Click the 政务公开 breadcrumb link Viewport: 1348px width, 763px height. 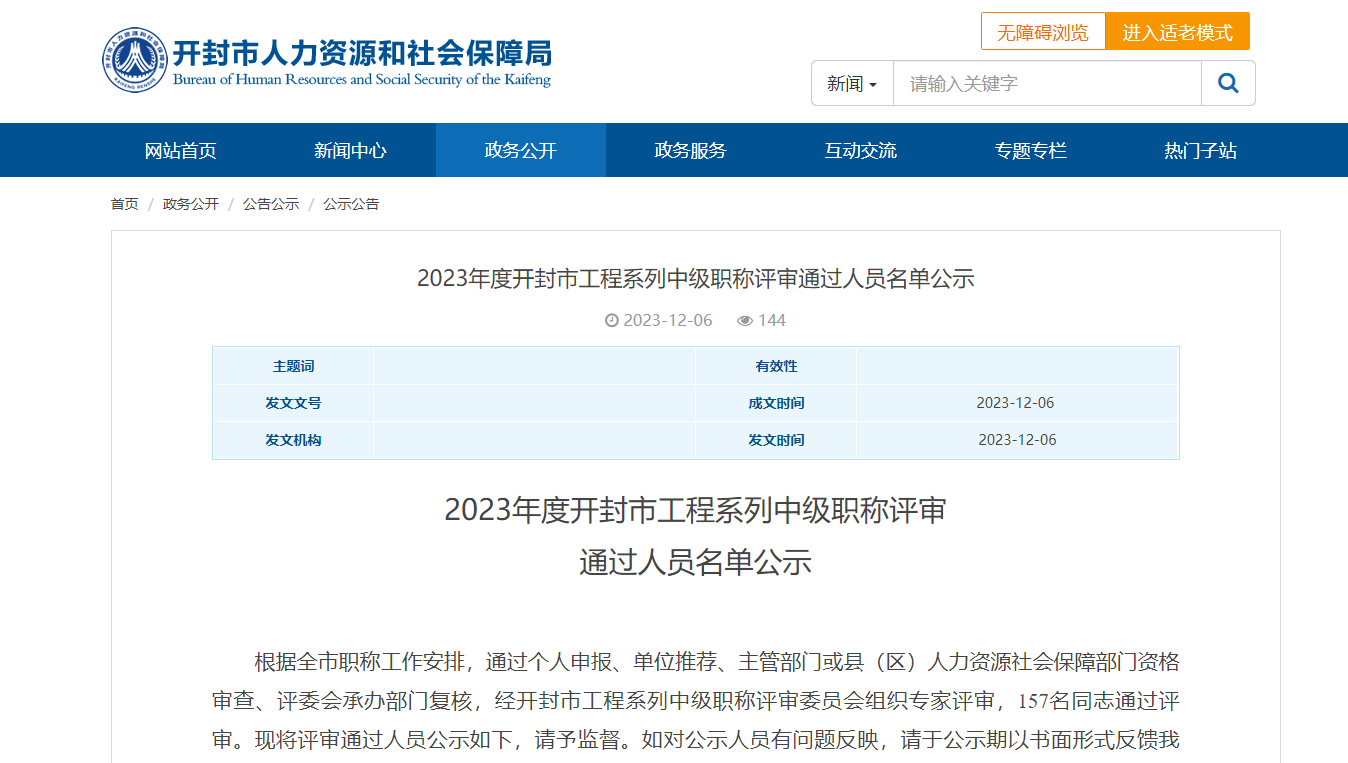click(x=190, y=204)
